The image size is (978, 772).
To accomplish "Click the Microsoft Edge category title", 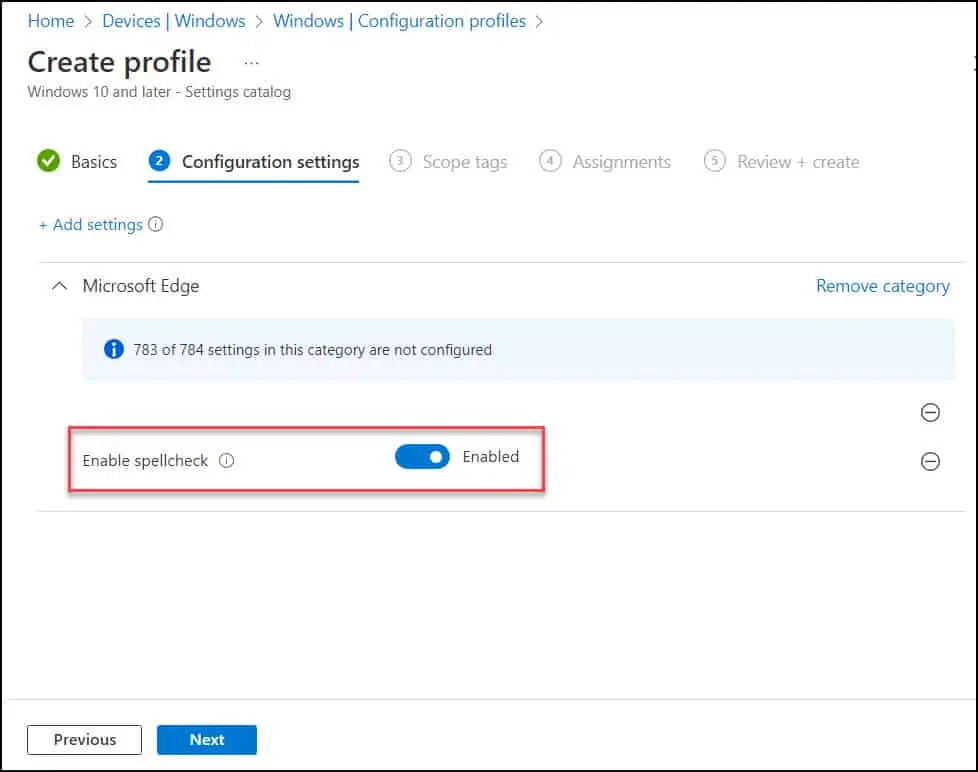I will 141,286.
